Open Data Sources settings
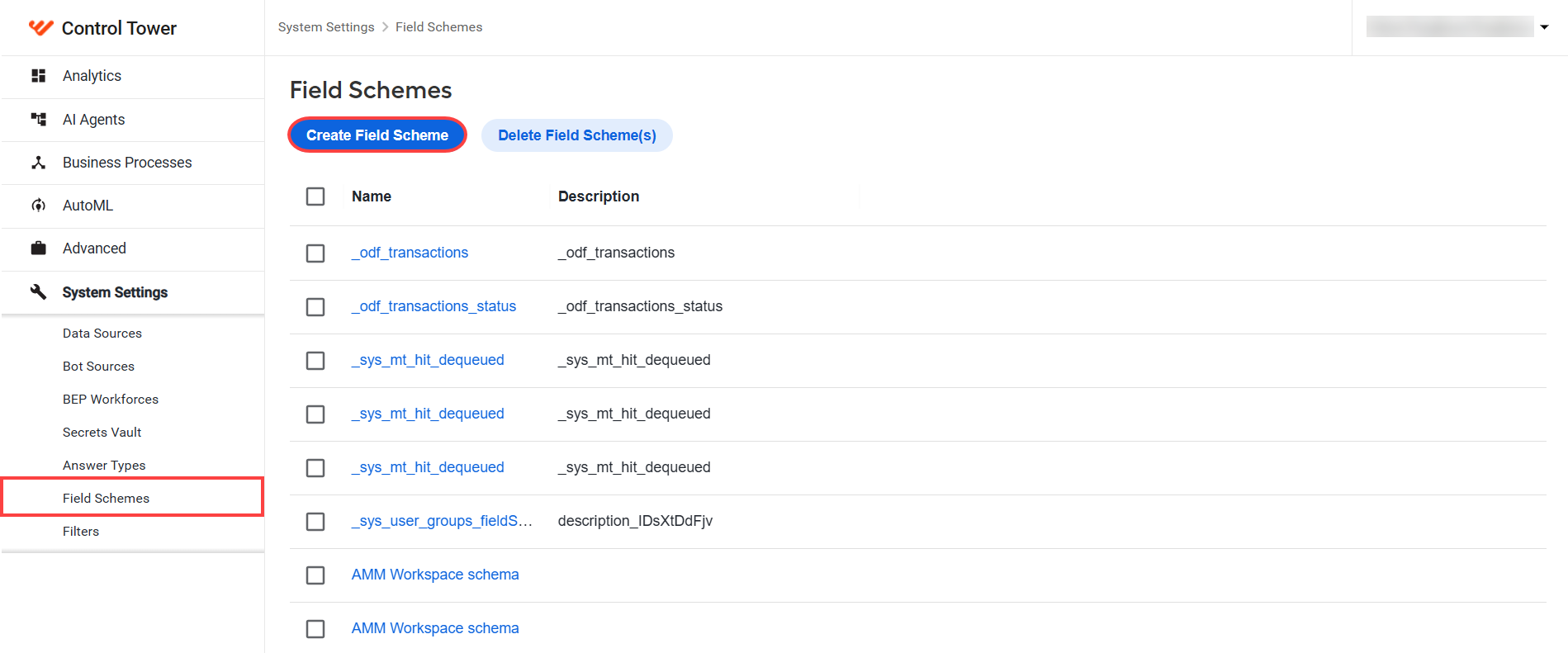Image resolution: width=1568 pixels, height=653 pixels. 102,334
